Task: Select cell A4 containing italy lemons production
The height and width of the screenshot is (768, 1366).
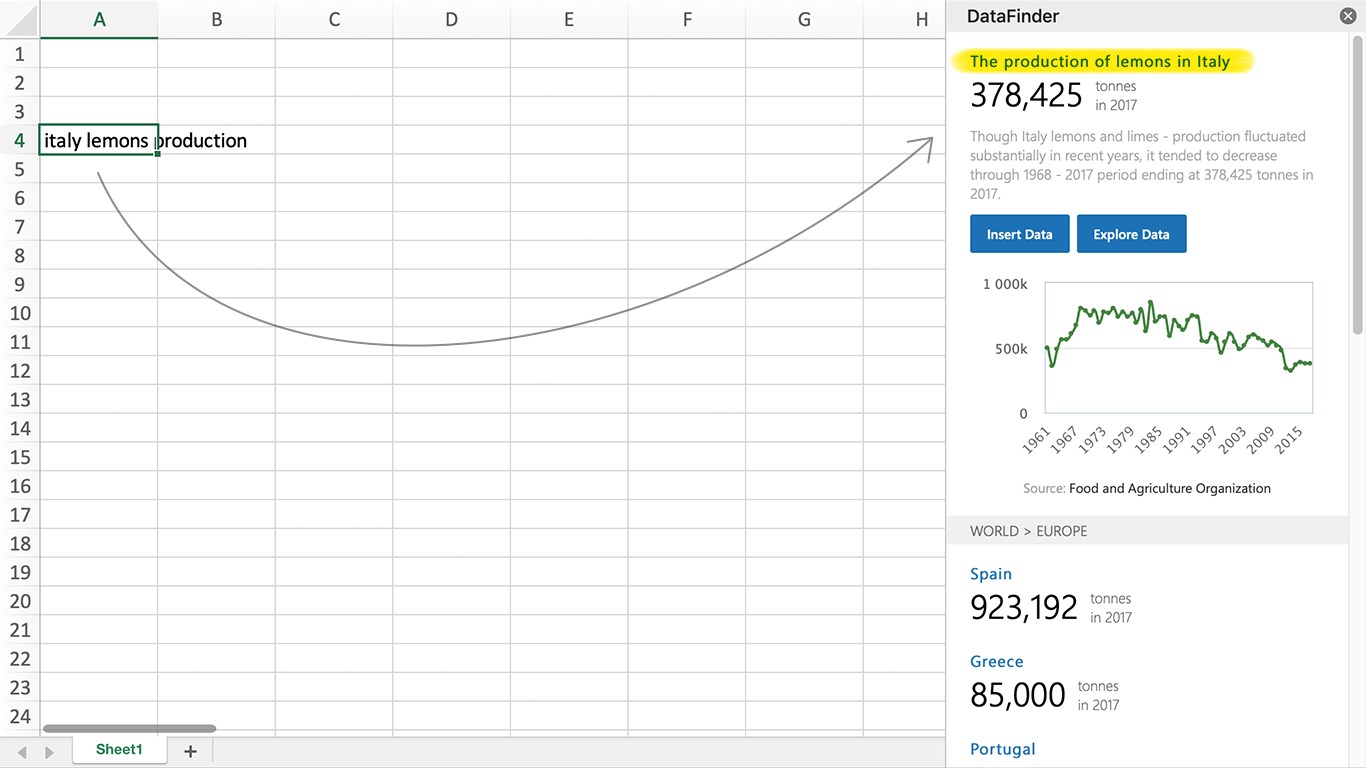Action: coord(99,140)
